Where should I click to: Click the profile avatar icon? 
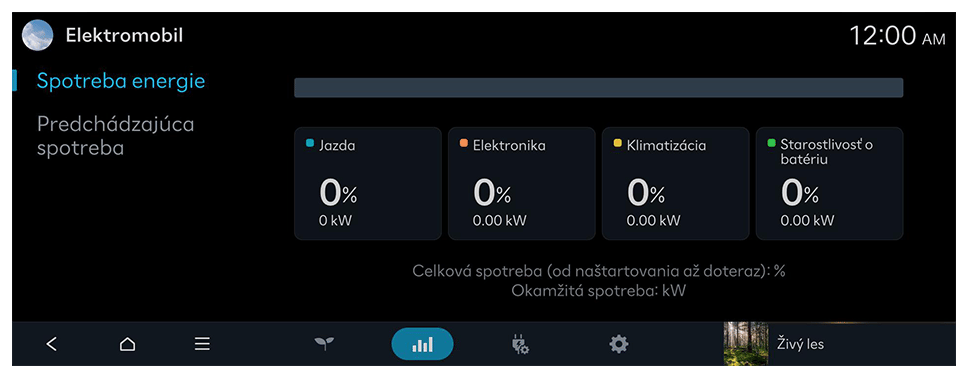pyautogui.click(x=37, y=35)
